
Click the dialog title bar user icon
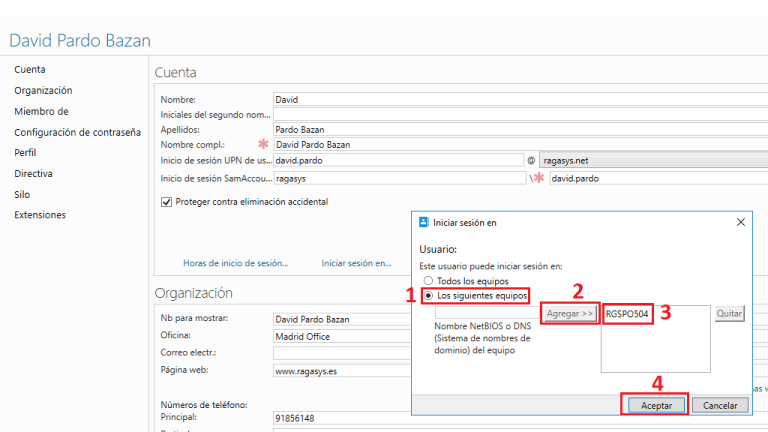click(424, 222)
